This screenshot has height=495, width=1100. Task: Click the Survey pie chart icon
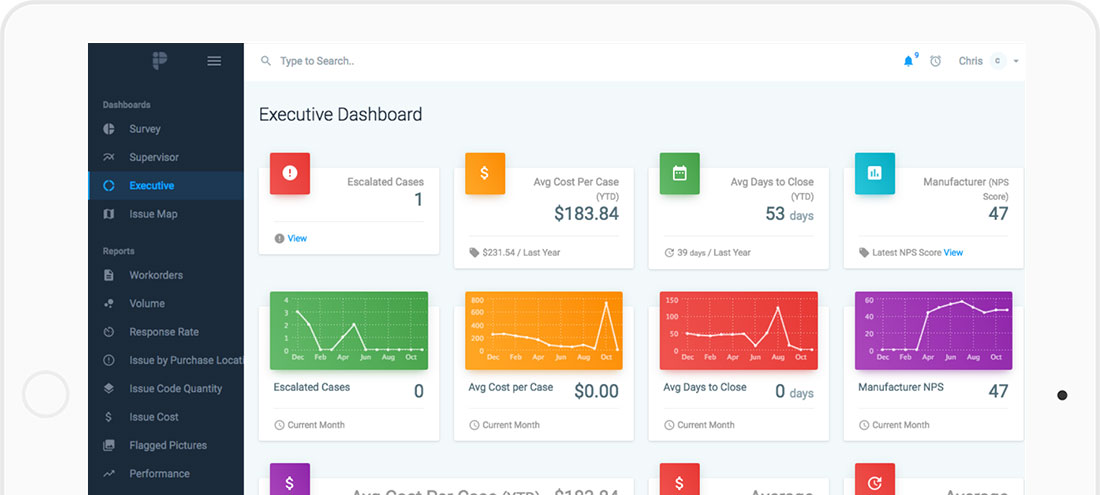coord(109,129)
